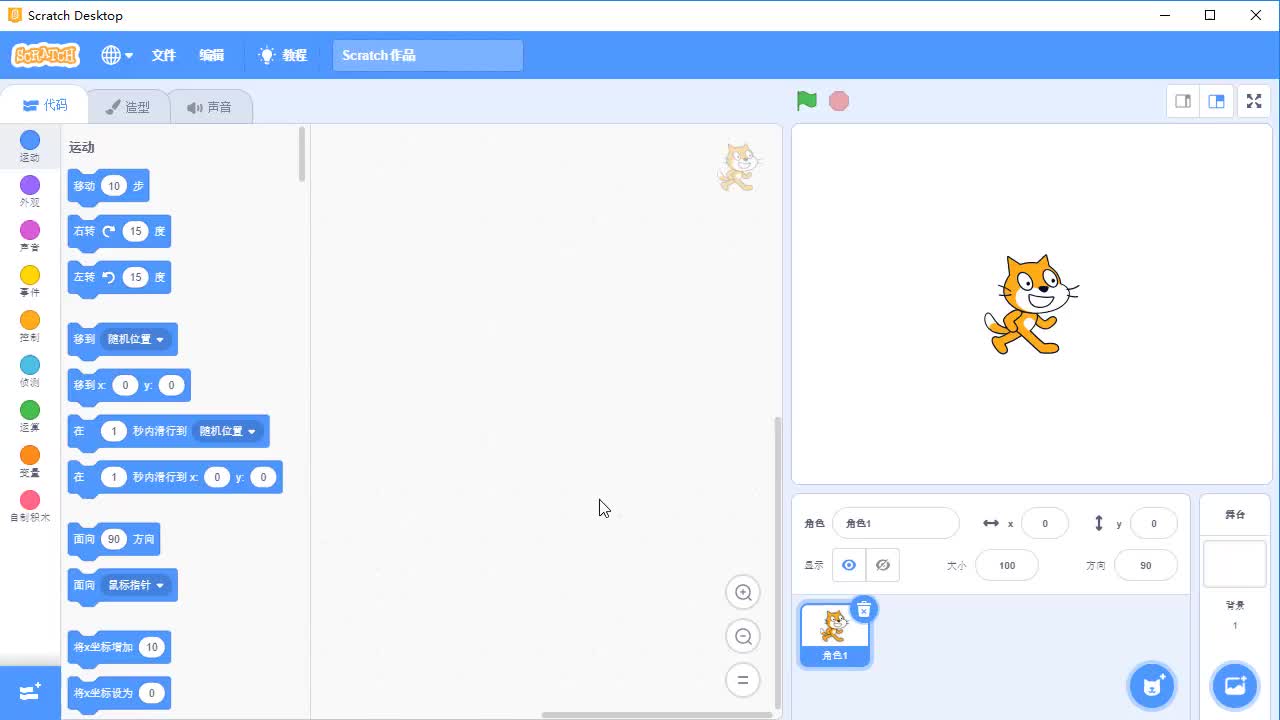Viewport: 1280px width, 720px height.
Task: Switch to large stage layout
Action: [x=1216, y=101]
